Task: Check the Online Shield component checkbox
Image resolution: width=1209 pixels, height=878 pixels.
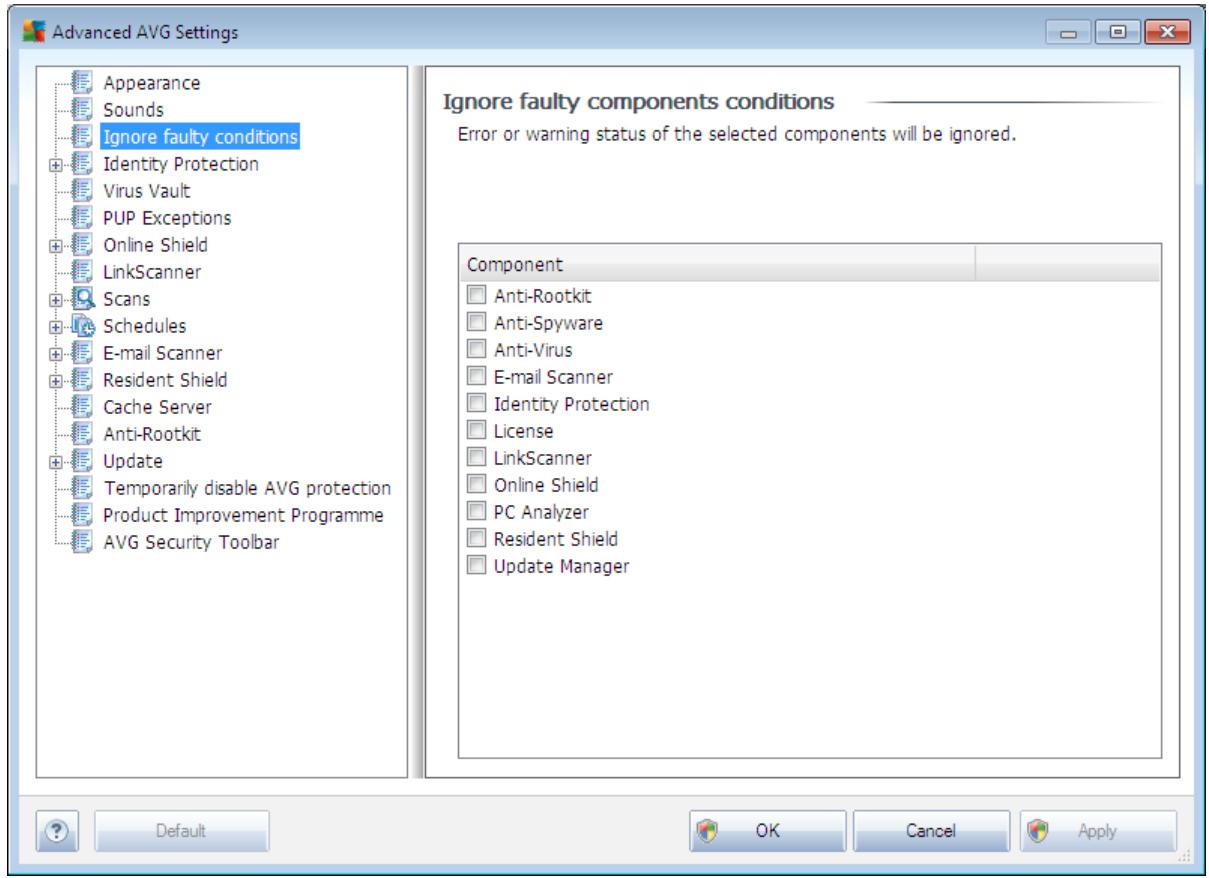Action: pyautogui.click(x=476, y=485)
